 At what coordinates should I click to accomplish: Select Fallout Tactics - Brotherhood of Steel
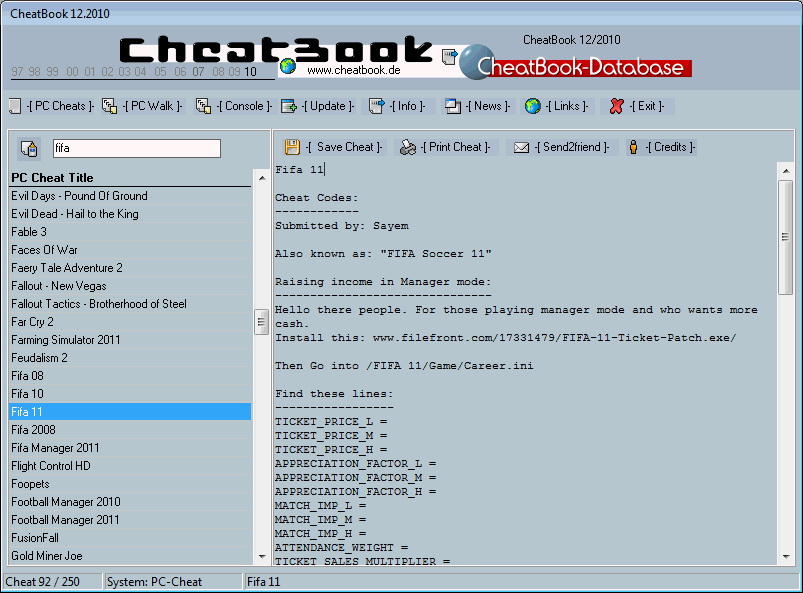(x=130, y=304)
